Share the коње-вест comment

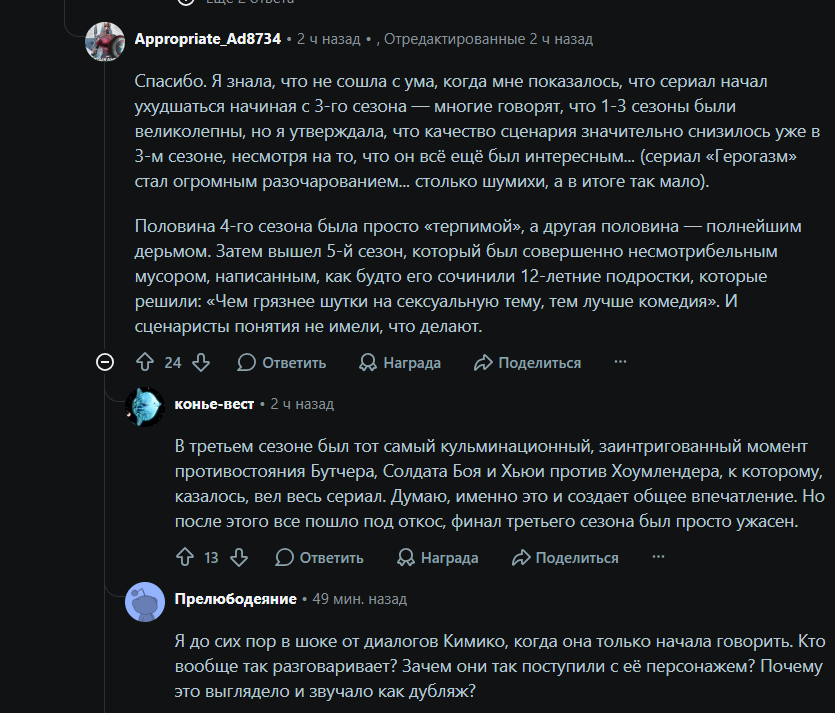[x=566, y=558]
